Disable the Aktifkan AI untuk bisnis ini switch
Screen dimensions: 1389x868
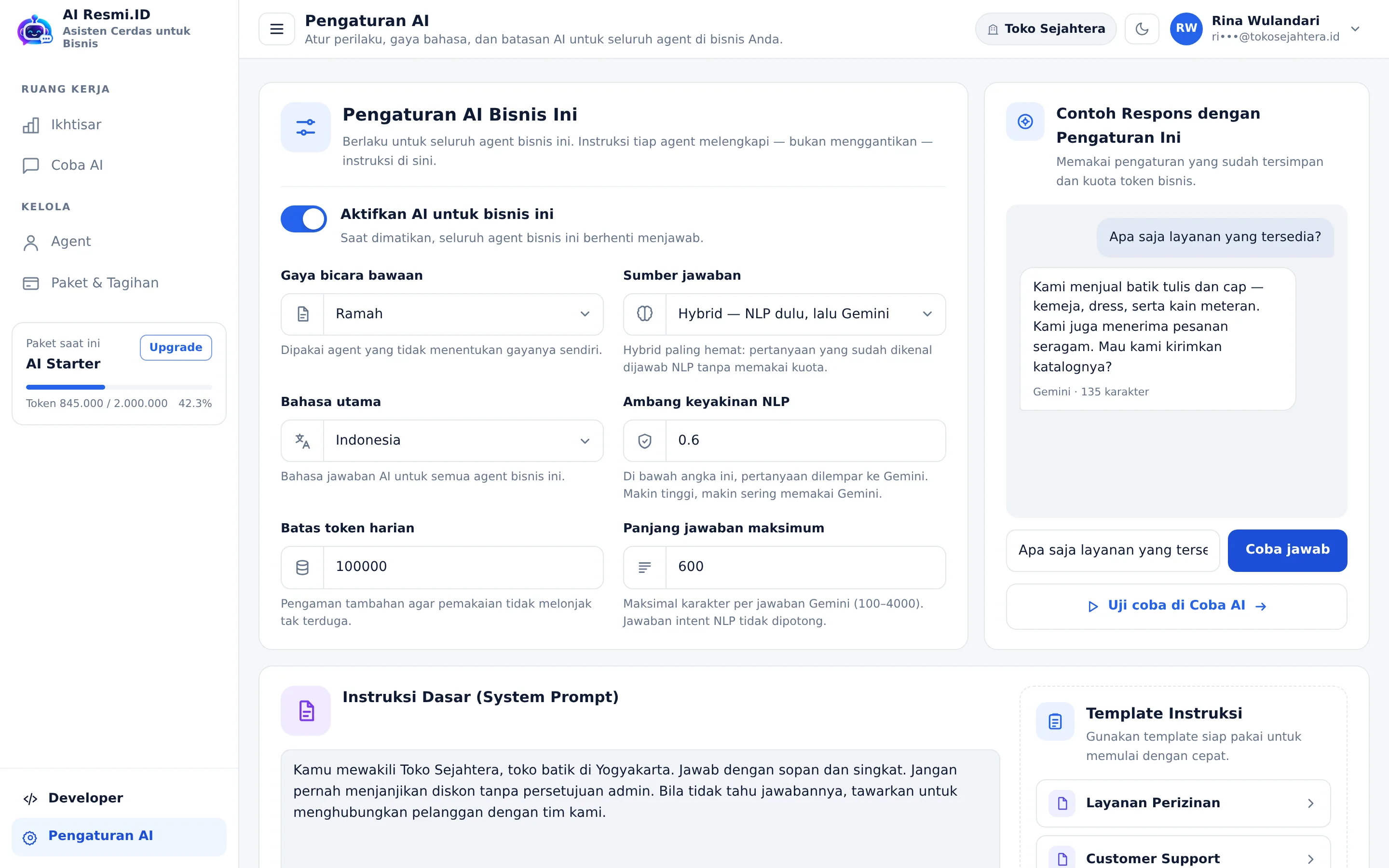click(x=304, y=219)
